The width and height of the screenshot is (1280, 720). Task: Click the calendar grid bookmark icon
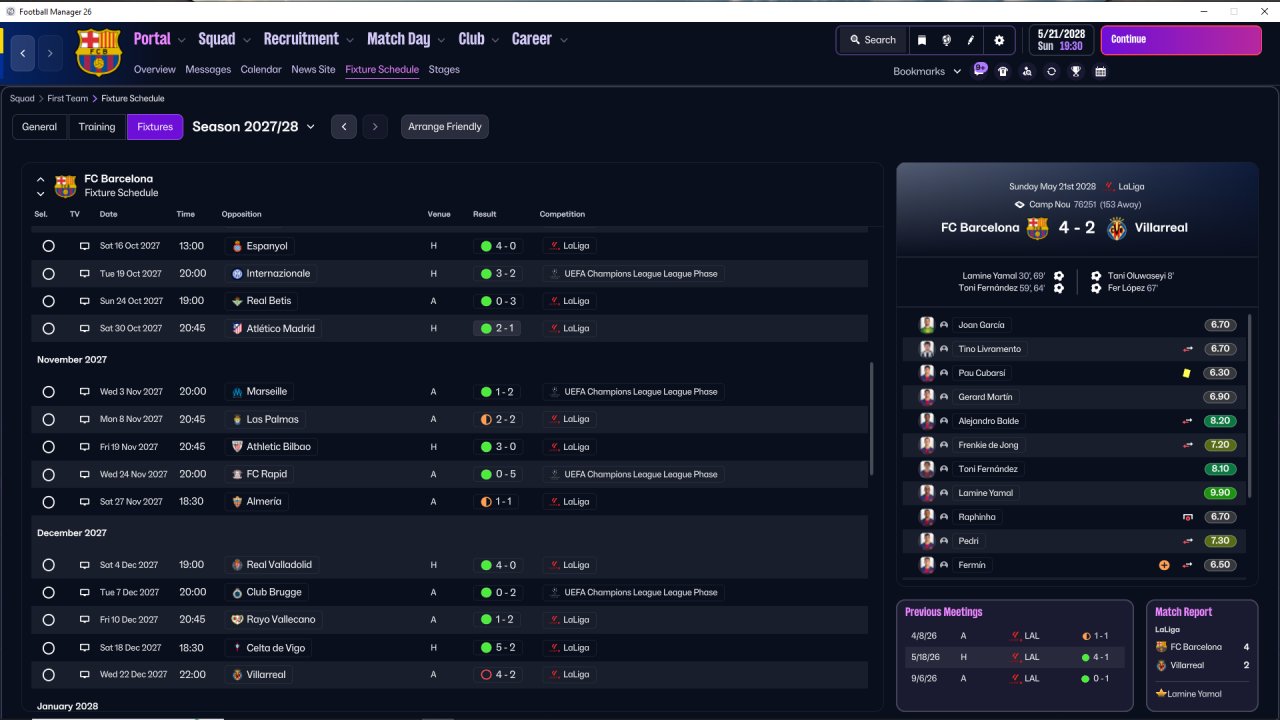(x=1101, y=71)
